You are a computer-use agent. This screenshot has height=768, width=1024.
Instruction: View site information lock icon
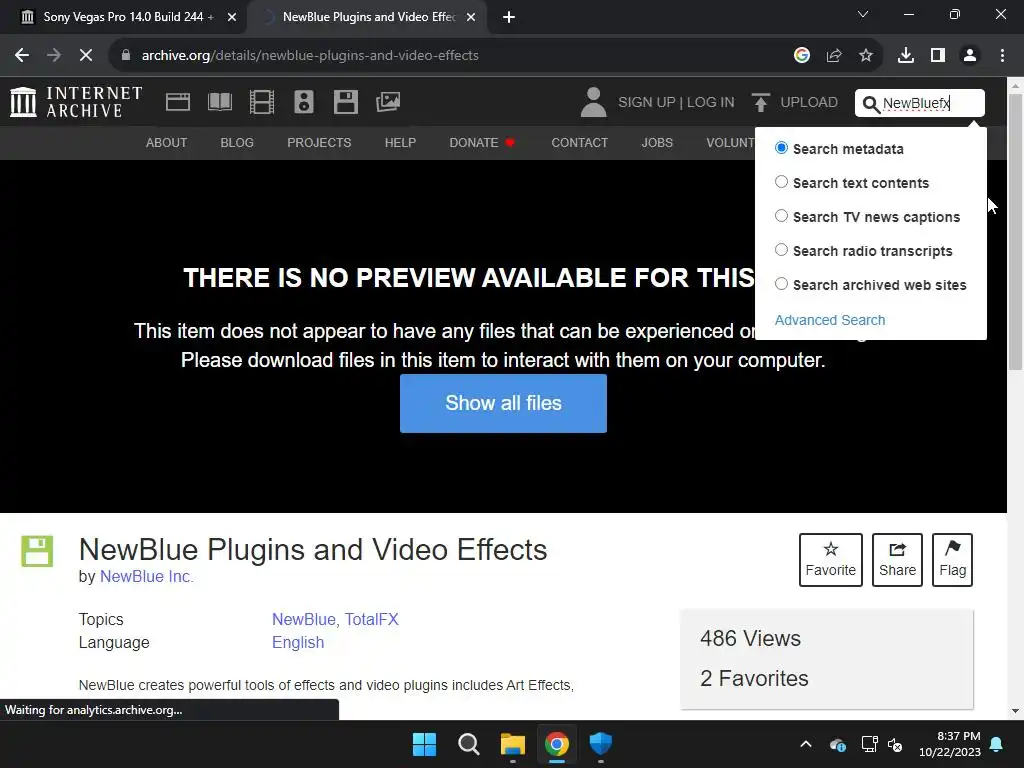(x=126, y=56)
